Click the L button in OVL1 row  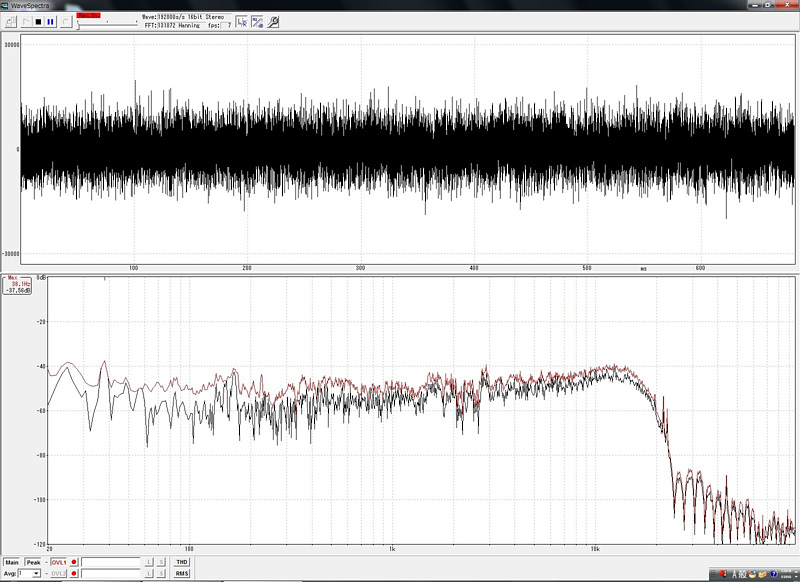[149, 562]
